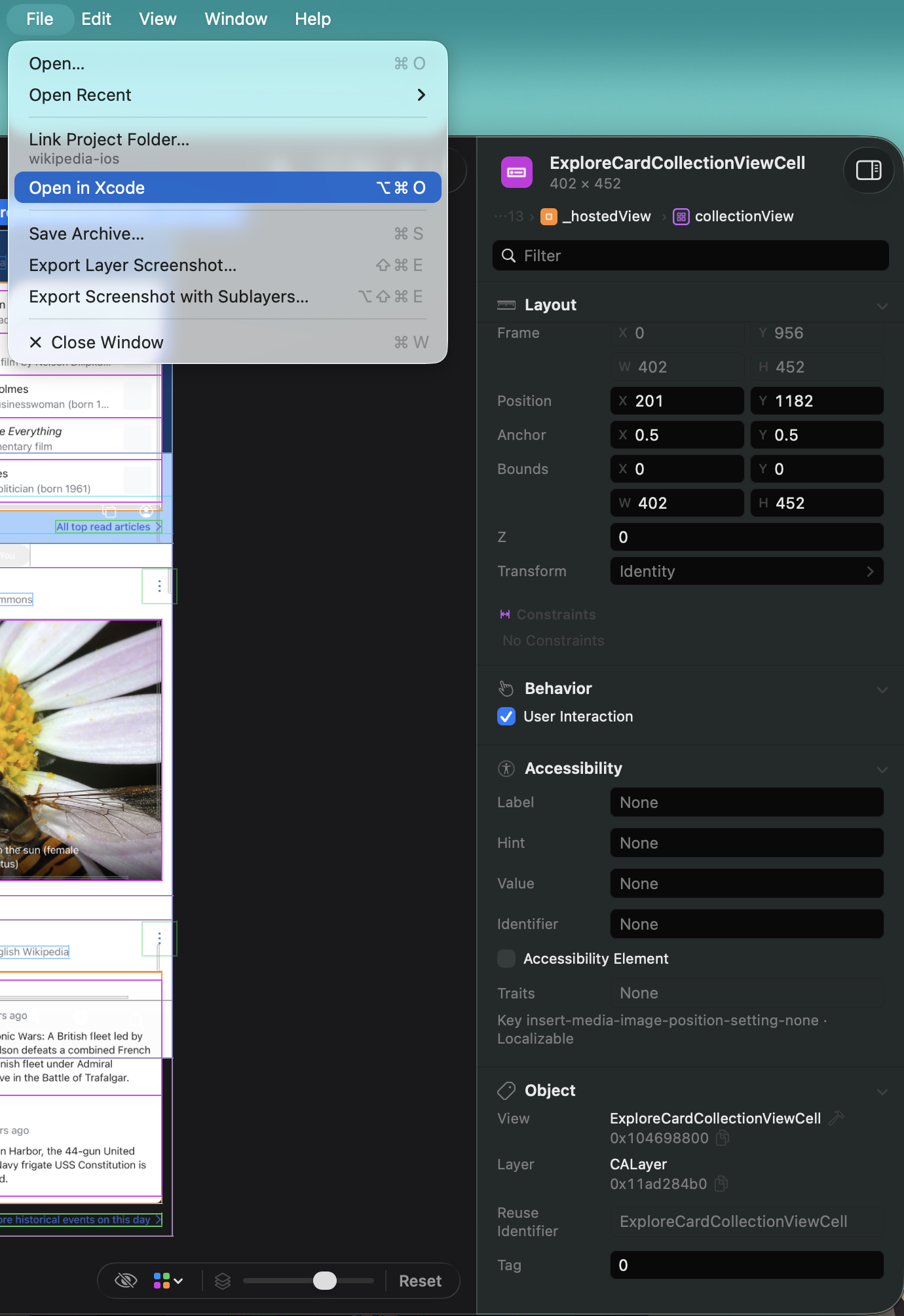Open the Open Recent submenu
This screenshot has width=904, height=1316.
pos(228,95)
